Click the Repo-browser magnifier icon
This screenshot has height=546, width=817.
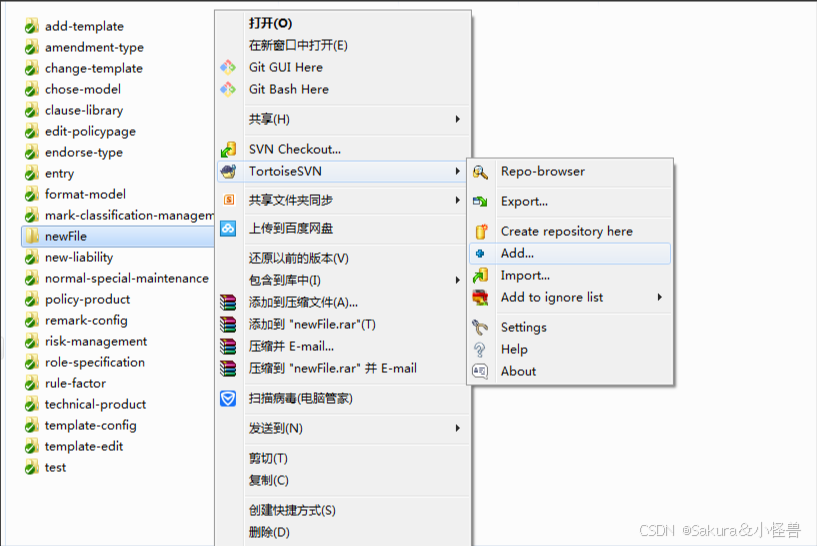tap(481, 172)
